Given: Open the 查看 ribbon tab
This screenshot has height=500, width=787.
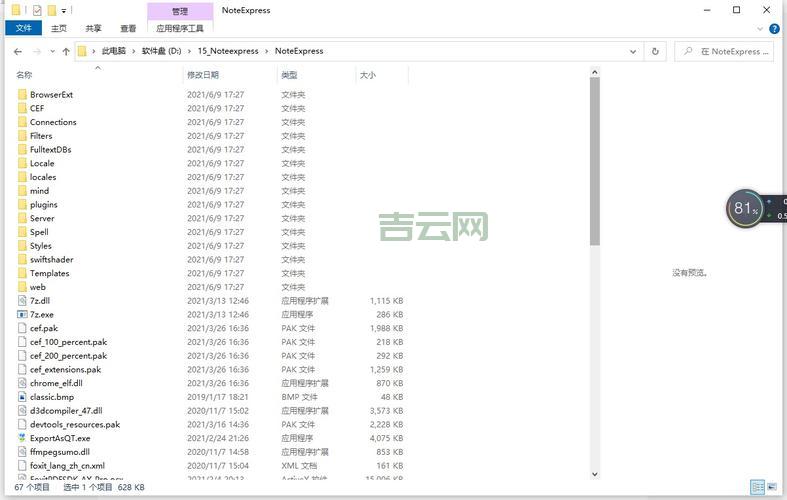Looking at the screenshot, I should point(128,29).
